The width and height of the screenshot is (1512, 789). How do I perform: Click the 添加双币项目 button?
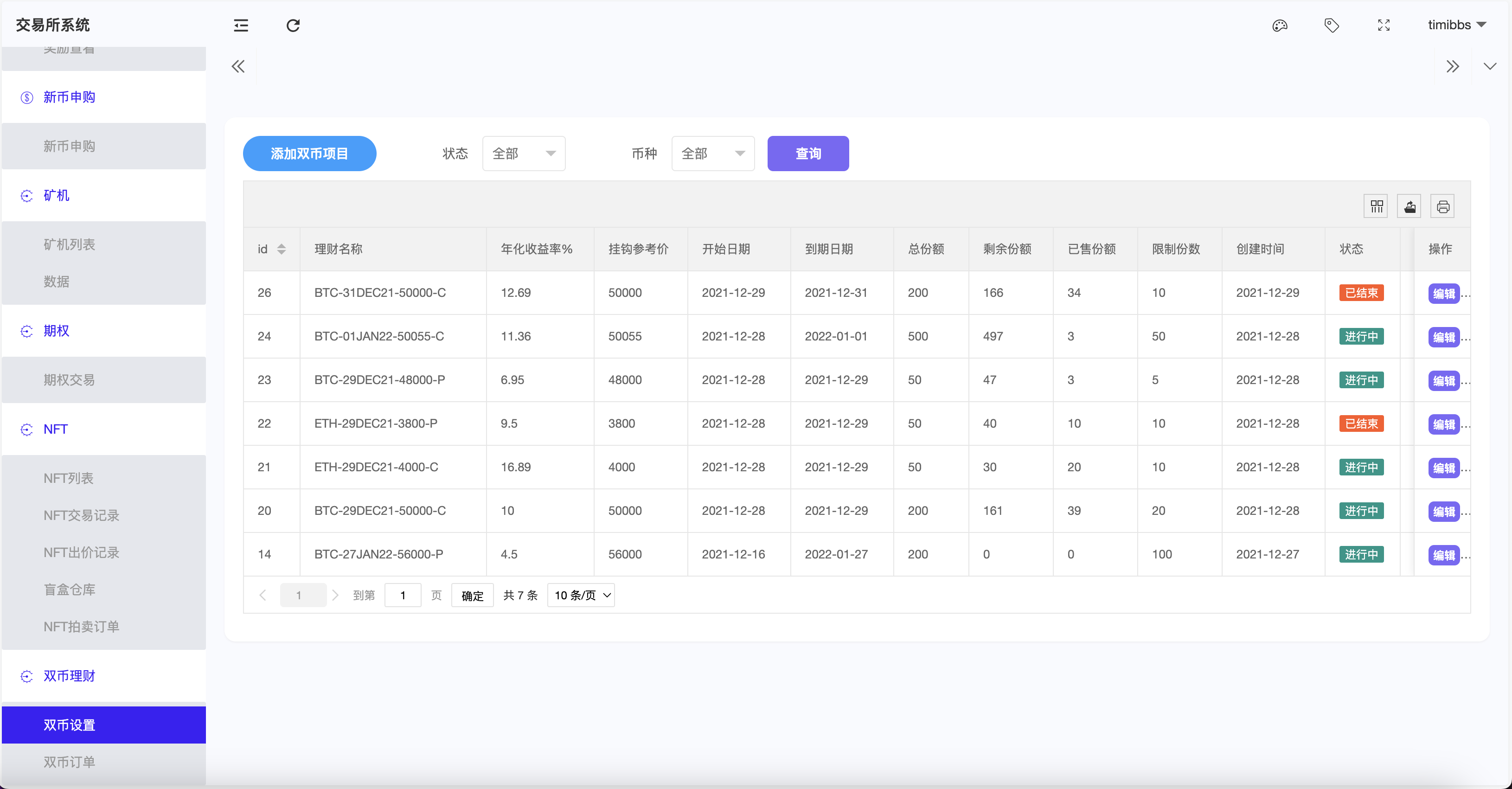(309, 153)
